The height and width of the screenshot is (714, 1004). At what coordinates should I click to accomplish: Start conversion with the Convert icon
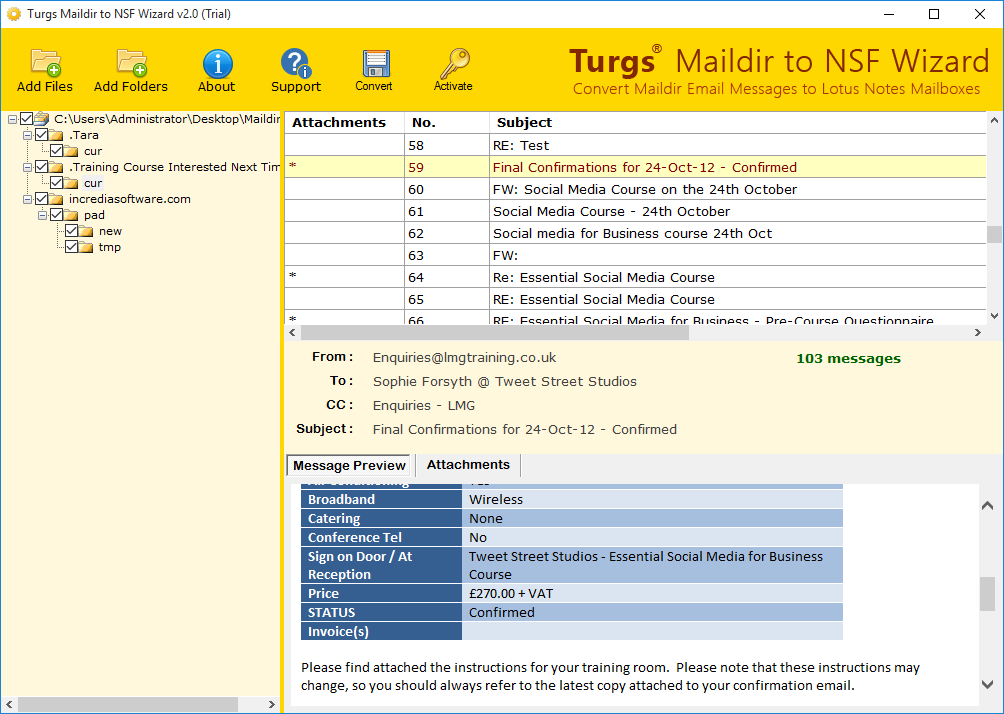click(x=374, y=63)
